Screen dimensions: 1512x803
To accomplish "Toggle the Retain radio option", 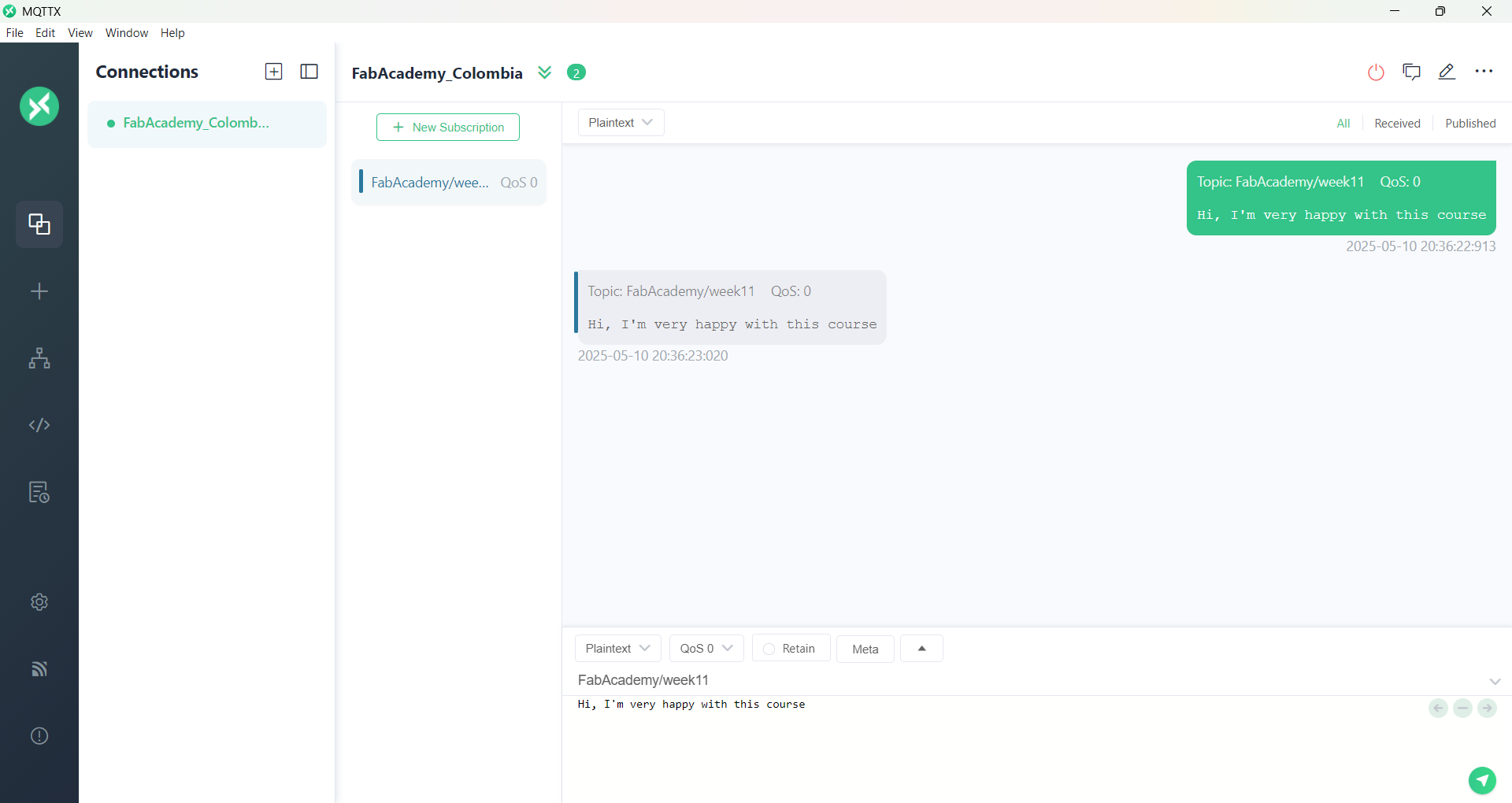I will pos(791,649).
